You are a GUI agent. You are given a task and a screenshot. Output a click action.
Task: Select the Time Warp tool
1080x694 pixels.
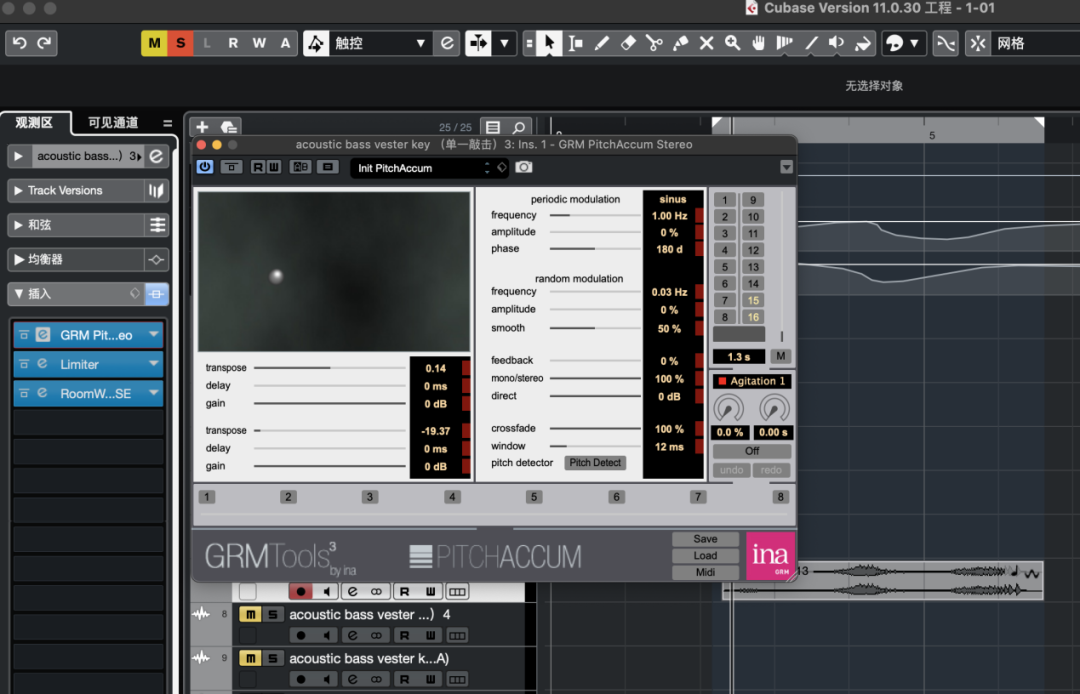click(x=785, y=43)
